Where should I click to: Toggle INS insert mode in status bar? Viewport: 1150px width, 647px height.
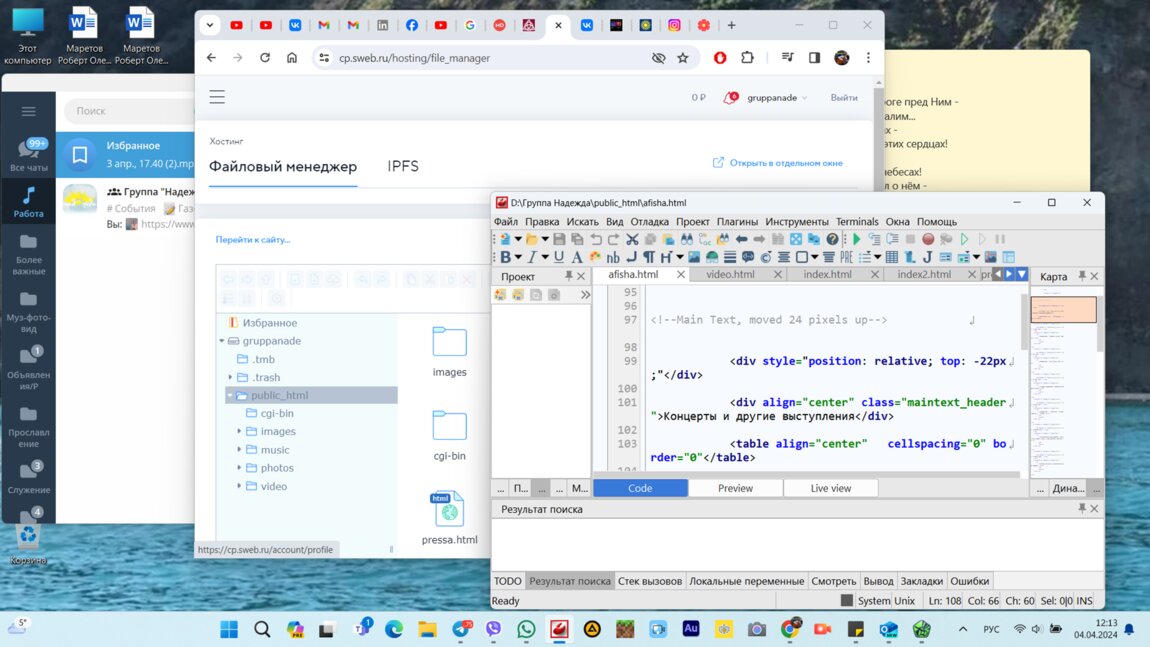click(x=1084, y=601)
